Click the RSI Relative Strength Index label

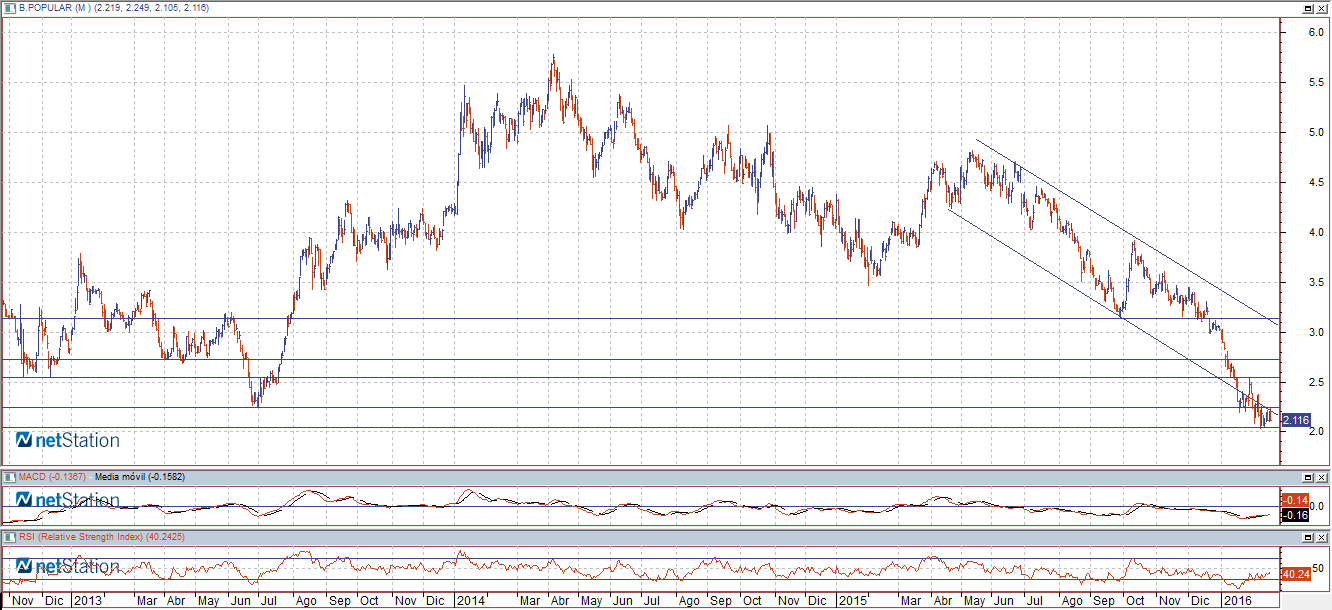(x=88, y=537)
